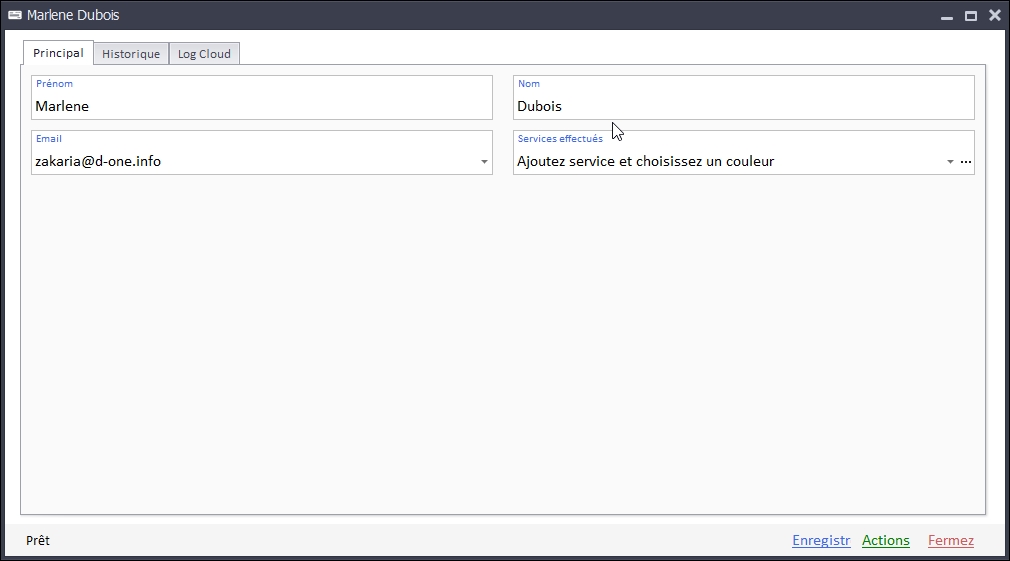Maximize the Marlene Dubois window

coord(970,16)
